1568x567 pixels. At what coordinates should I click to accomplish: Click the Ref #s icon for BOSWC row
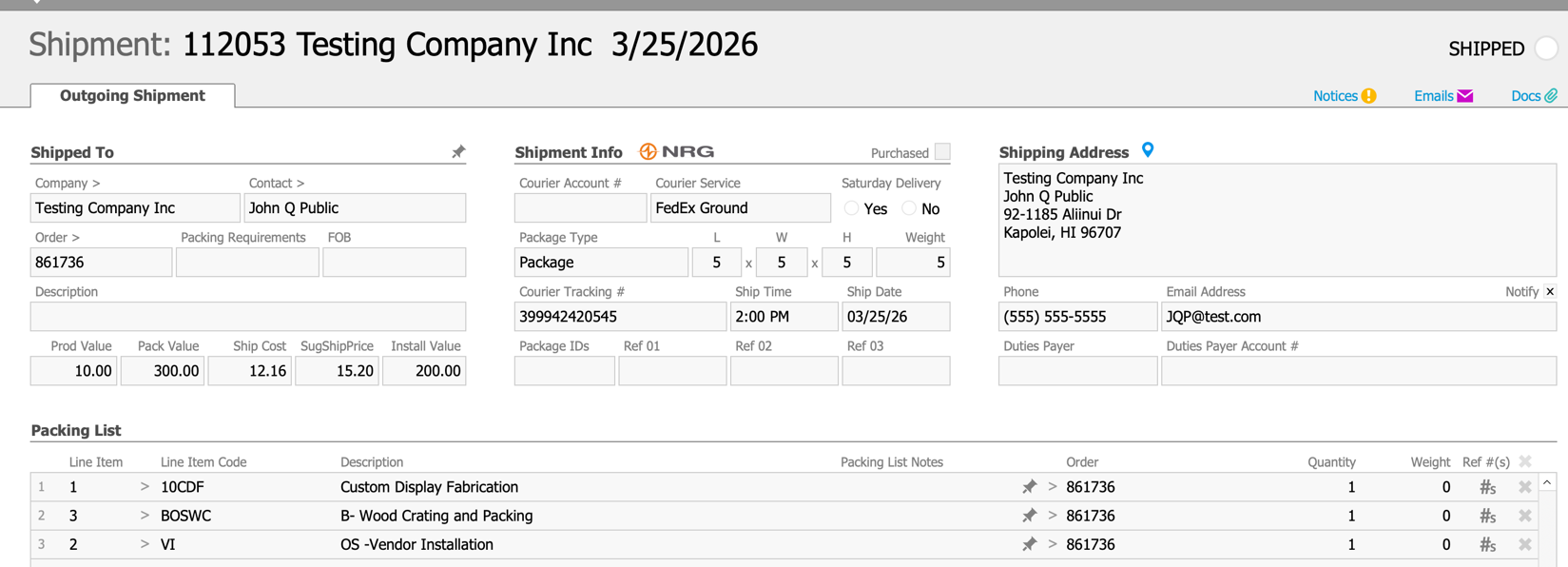[x=1487, y=516]
